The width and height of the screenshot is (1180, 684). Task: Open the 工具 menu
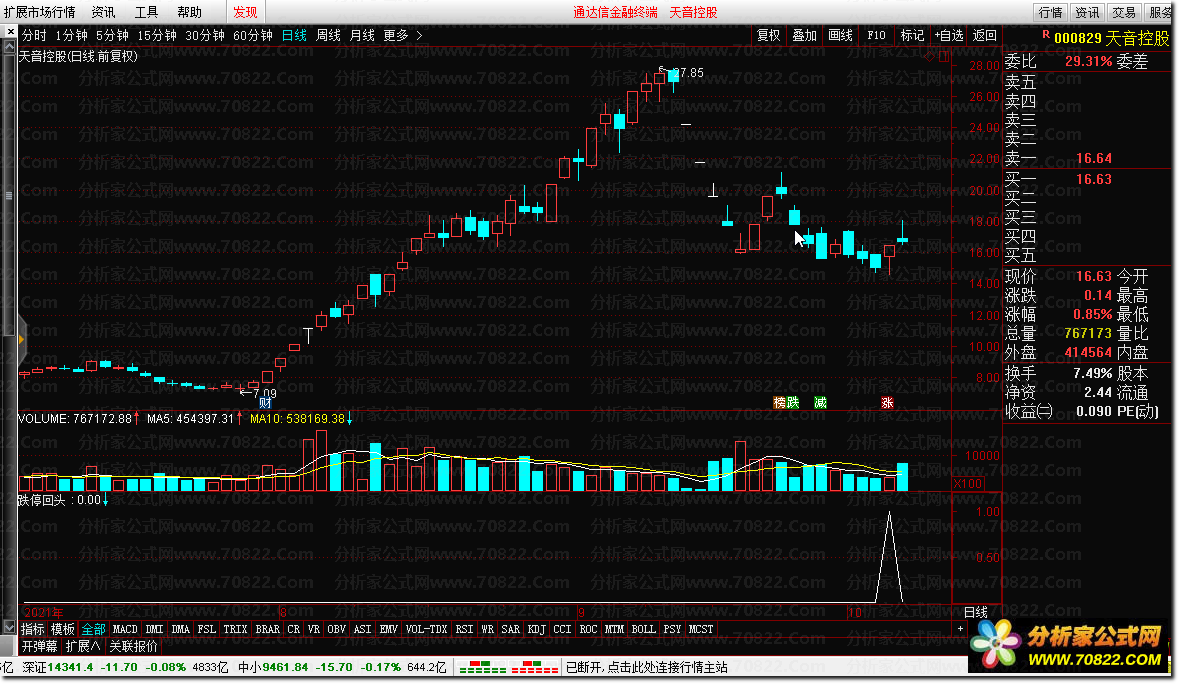[146, 12]
